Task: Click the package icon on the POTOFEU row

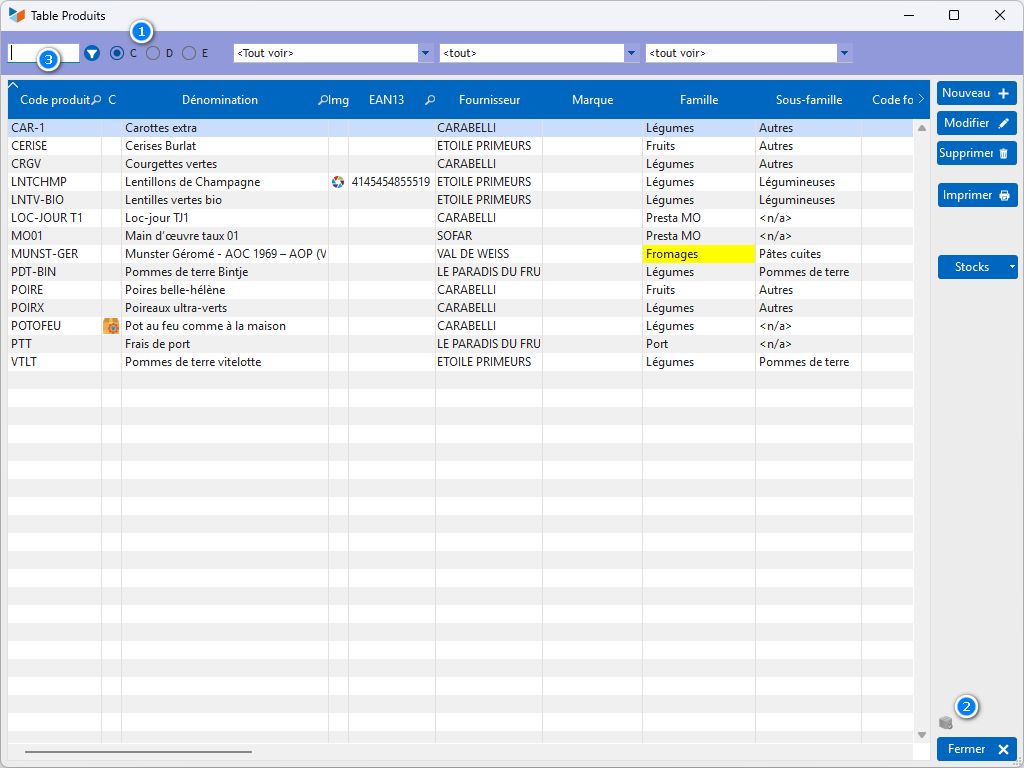Action: (111, 326)
